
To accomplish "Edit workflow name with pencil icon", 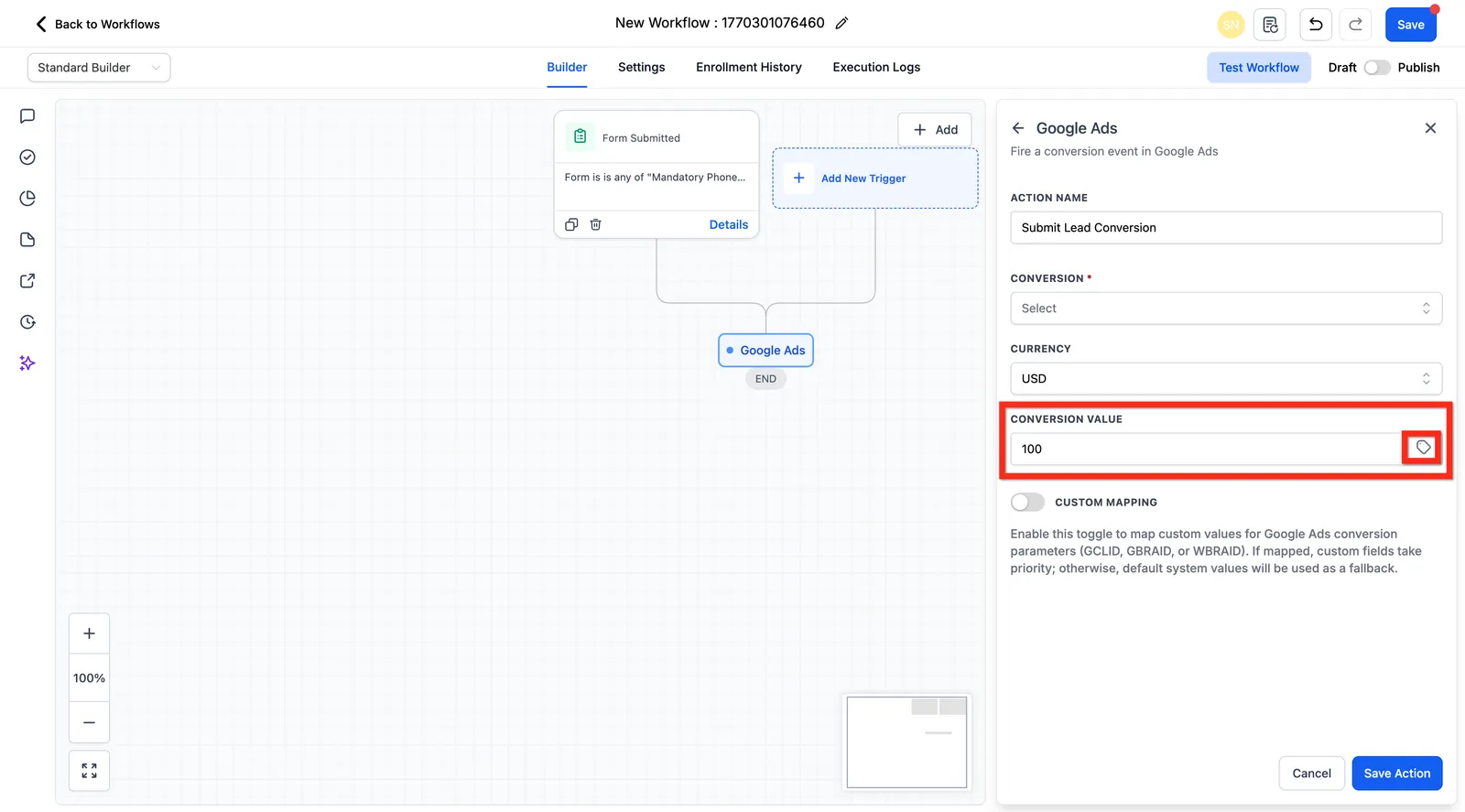I will pos(841,23).
